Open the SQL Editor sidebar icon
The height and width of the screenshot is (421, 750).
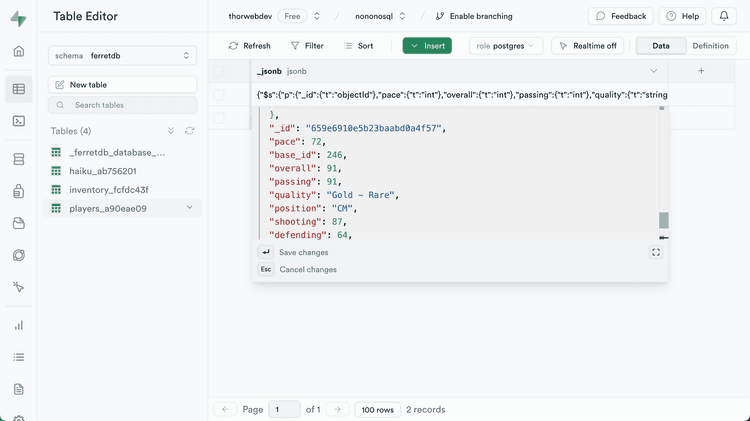point(19,121)
